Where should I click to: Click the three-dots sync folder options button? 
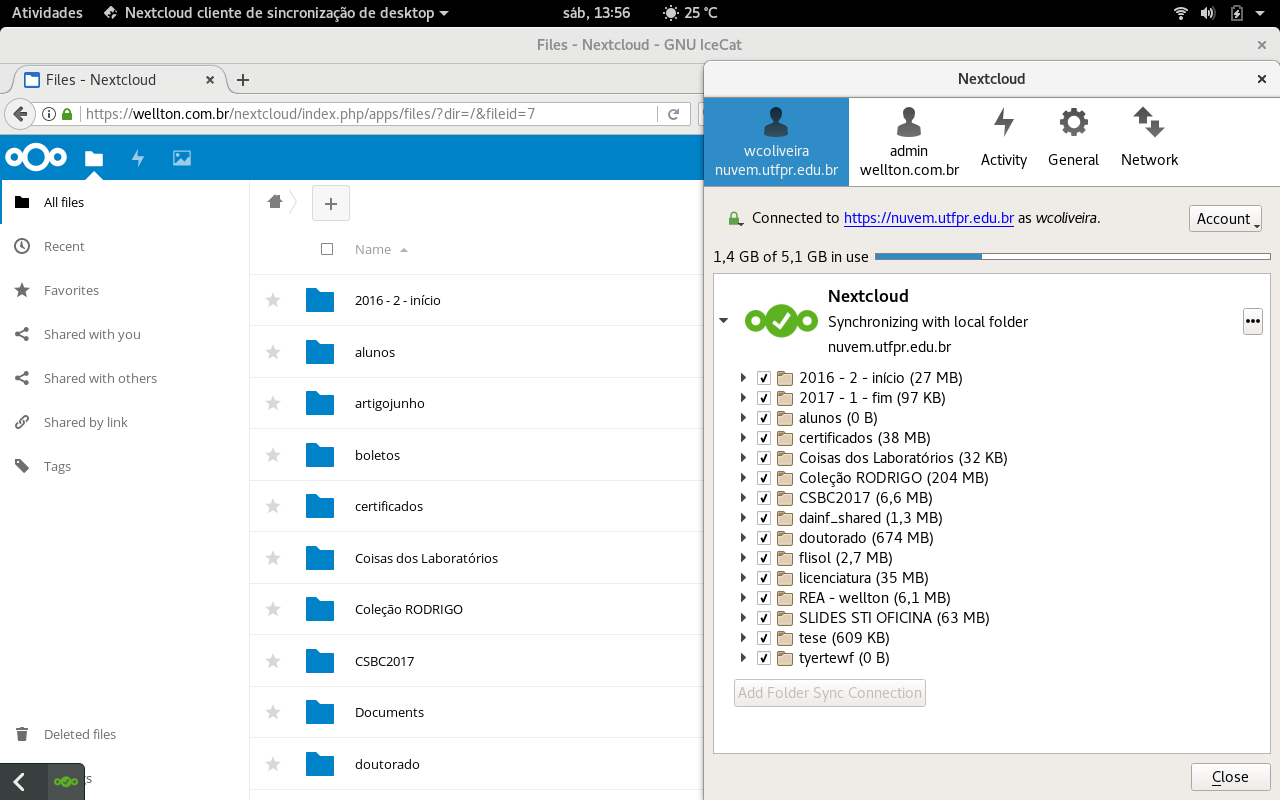1252,321
